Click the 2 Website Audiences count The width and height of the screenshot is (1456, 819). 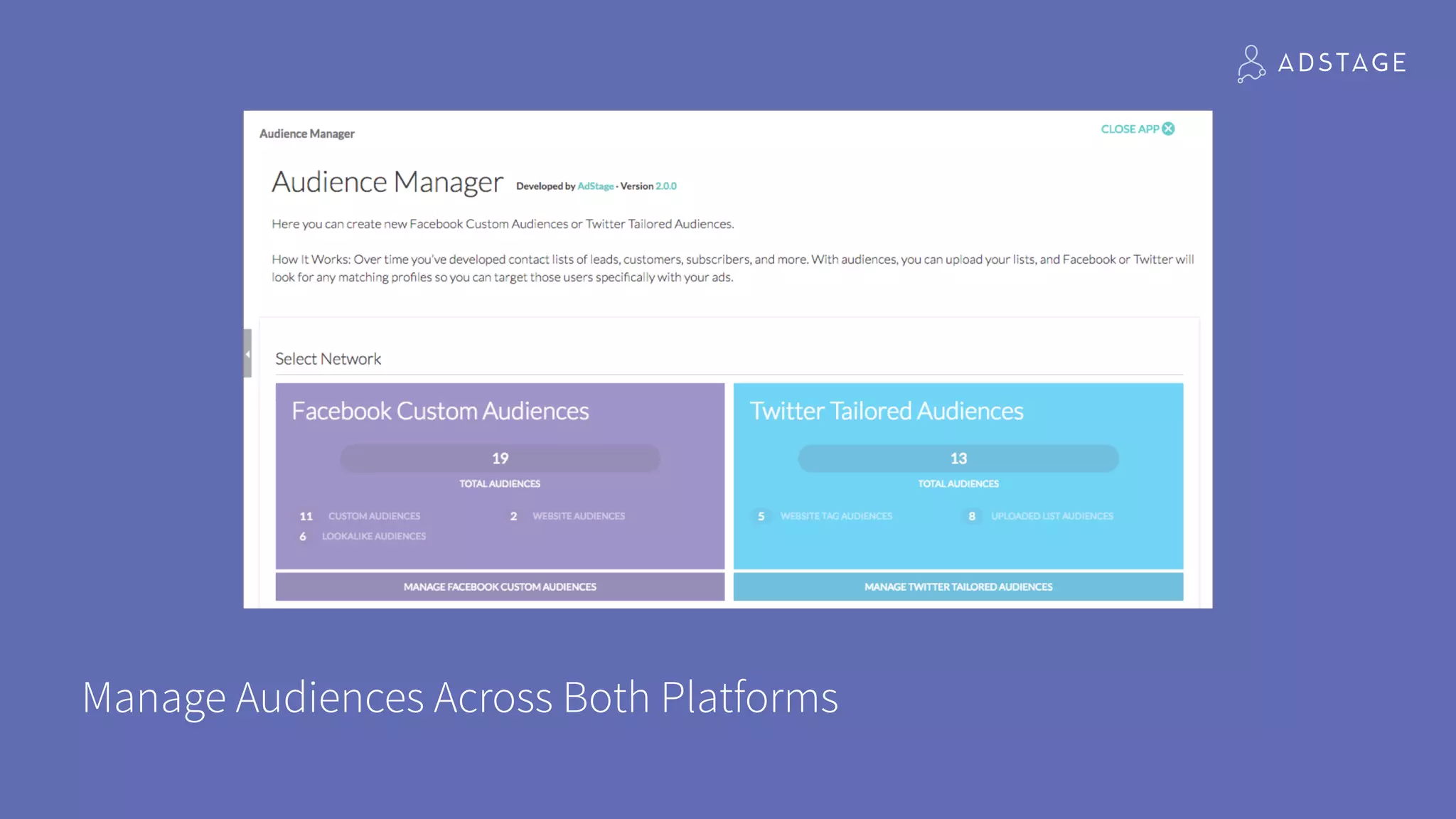[513, 516]
